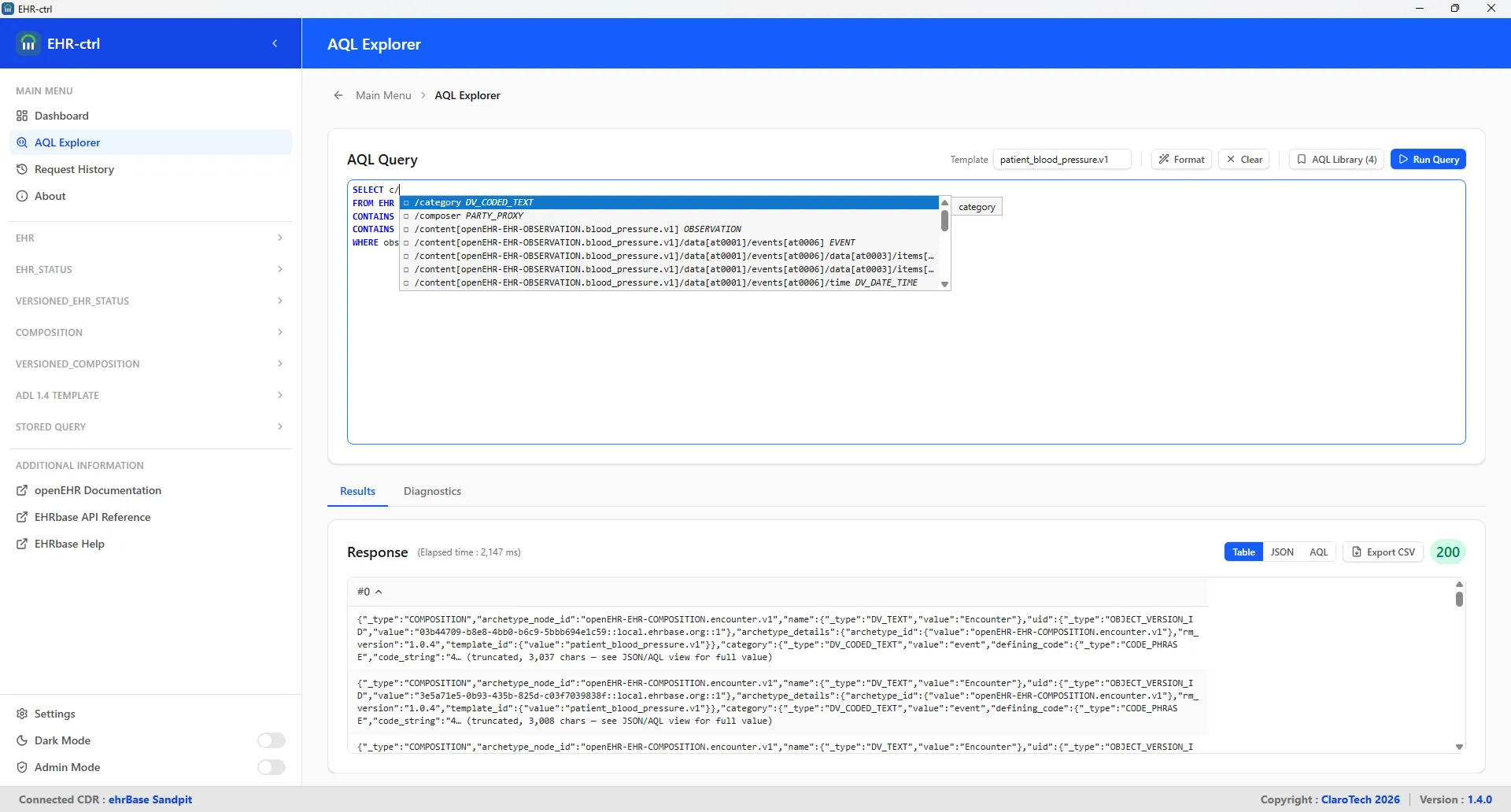The image size is (1511, 812).
Task: Open ehrBase Sandpit connected CDR link
Action: coord(150,799)
